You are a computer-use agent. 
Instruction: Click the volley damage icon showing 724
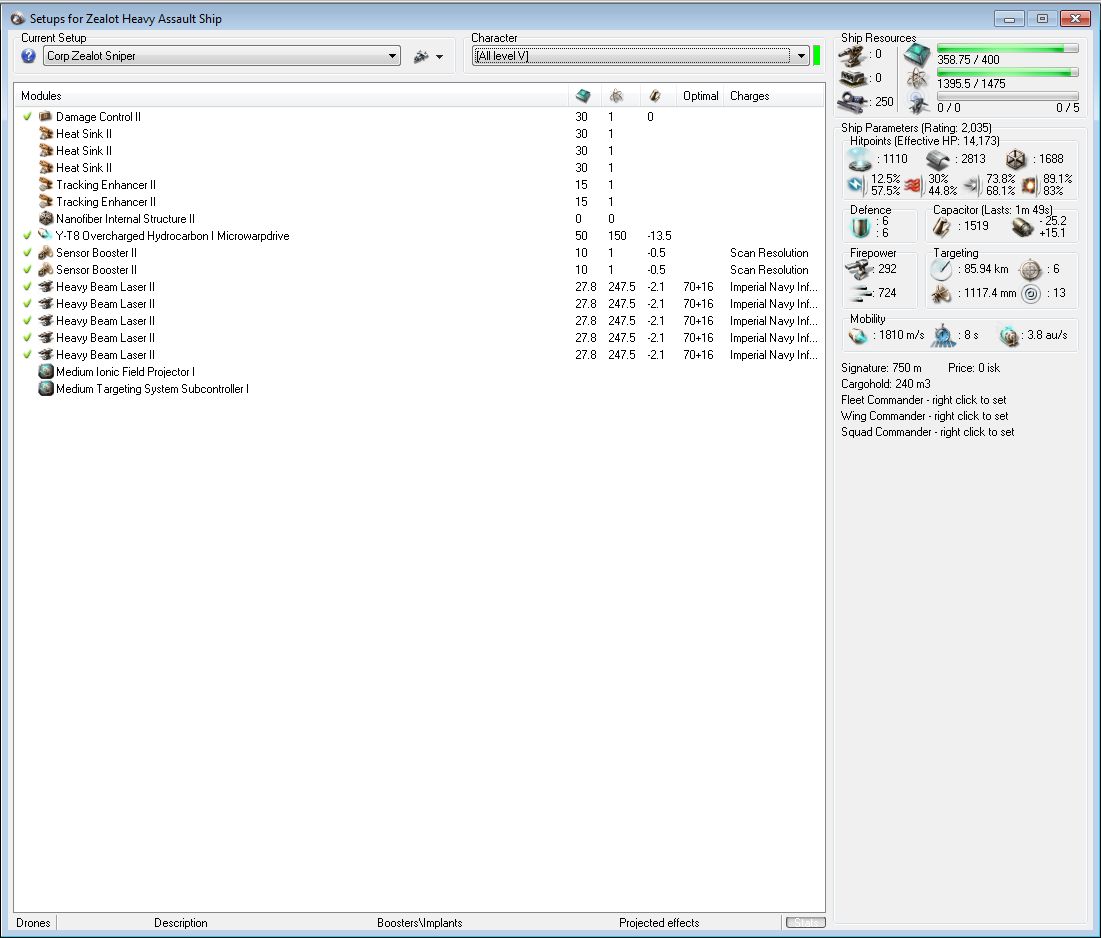coord(859,293)
